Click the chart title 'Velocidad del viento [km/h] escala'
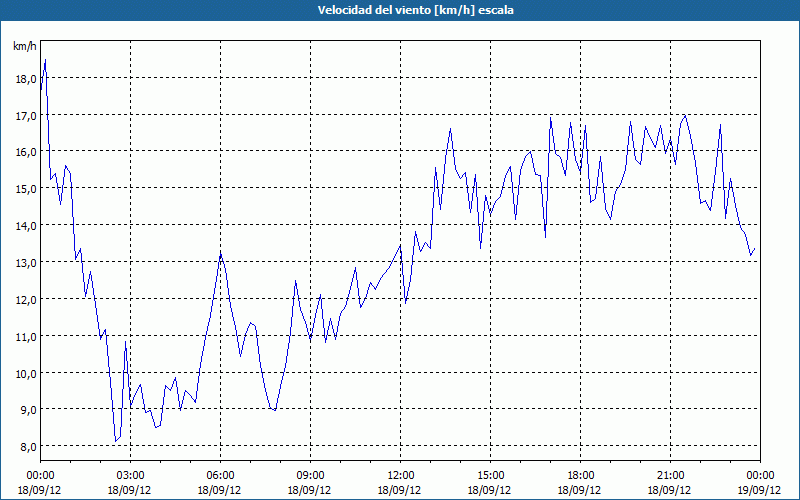The height and width of the screenshot is (500, 800). coord(415,10)
